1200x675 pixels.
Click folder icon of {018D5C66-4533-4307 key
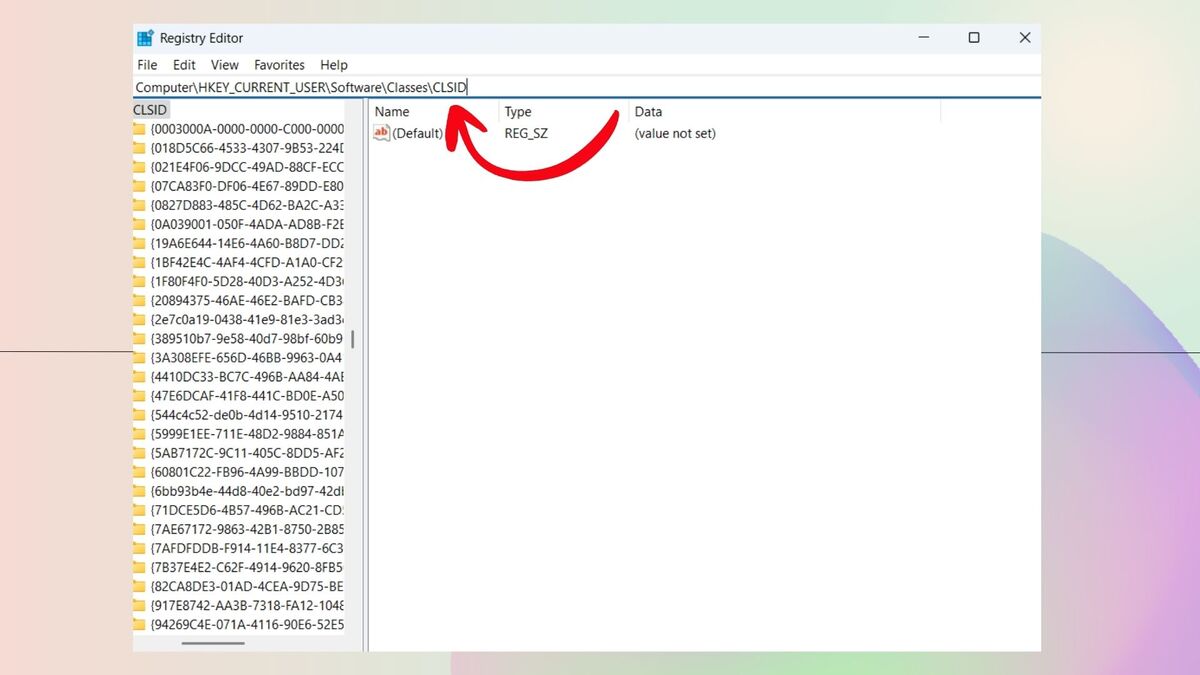[140, 148]
